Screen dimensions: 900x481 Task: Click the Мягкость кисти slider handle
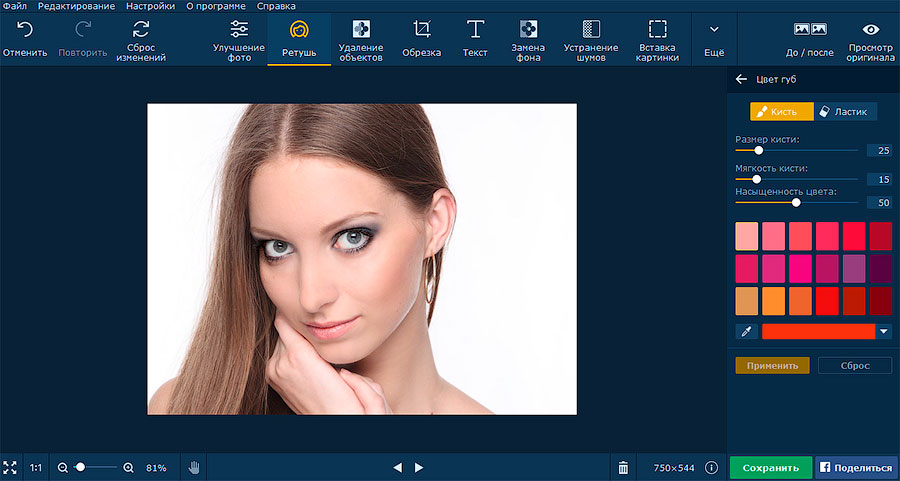click(x=756, y=179)
